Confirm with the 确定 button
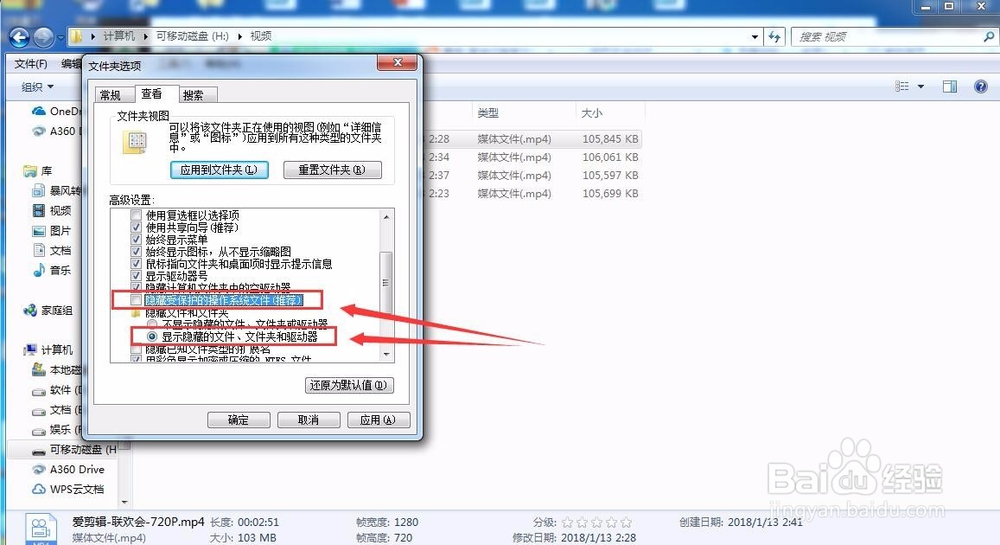The image size is (1000, 545). [x=239, y=420]
